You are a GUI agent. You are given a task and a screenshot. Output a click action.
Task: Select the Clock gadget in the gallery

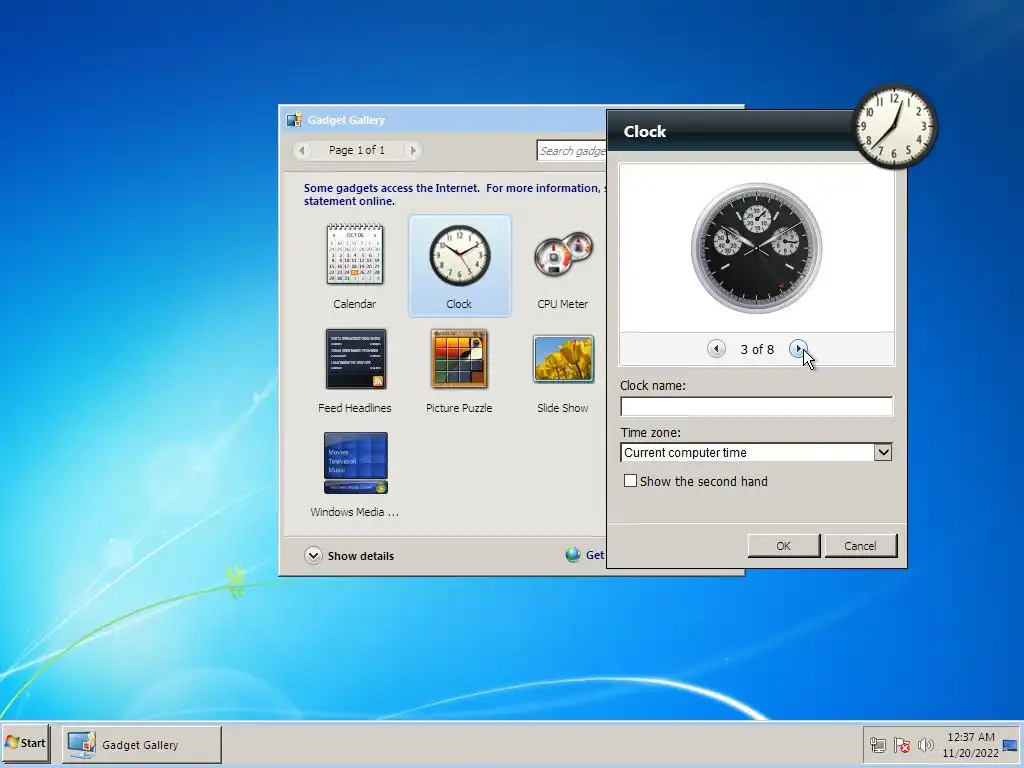[459, 266]
